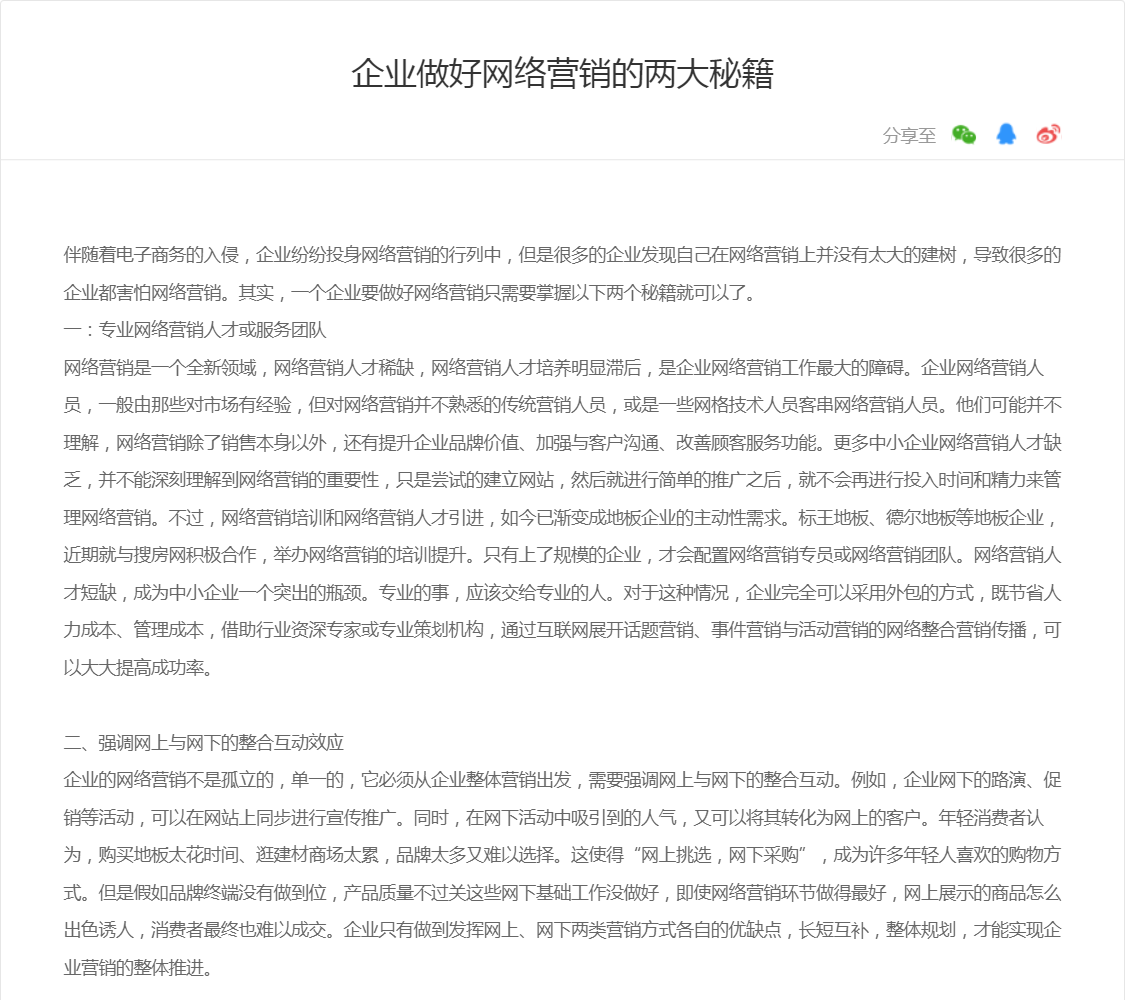Click the line 业营销的整体推进。

[138, 968]
